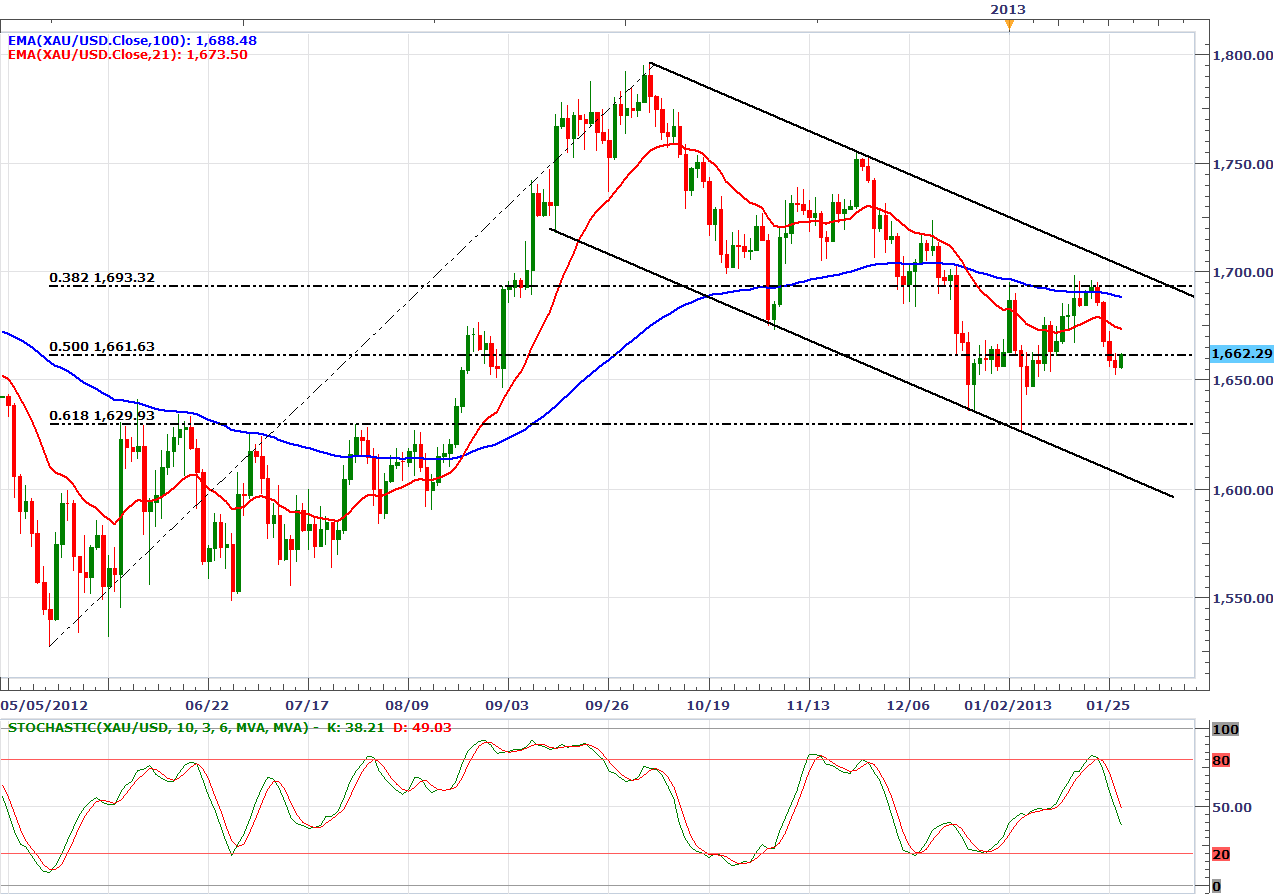Viewport: 1274px width, 894px height.
Task: Click the 05/05/2012 date on time axis
Action: 40,704
